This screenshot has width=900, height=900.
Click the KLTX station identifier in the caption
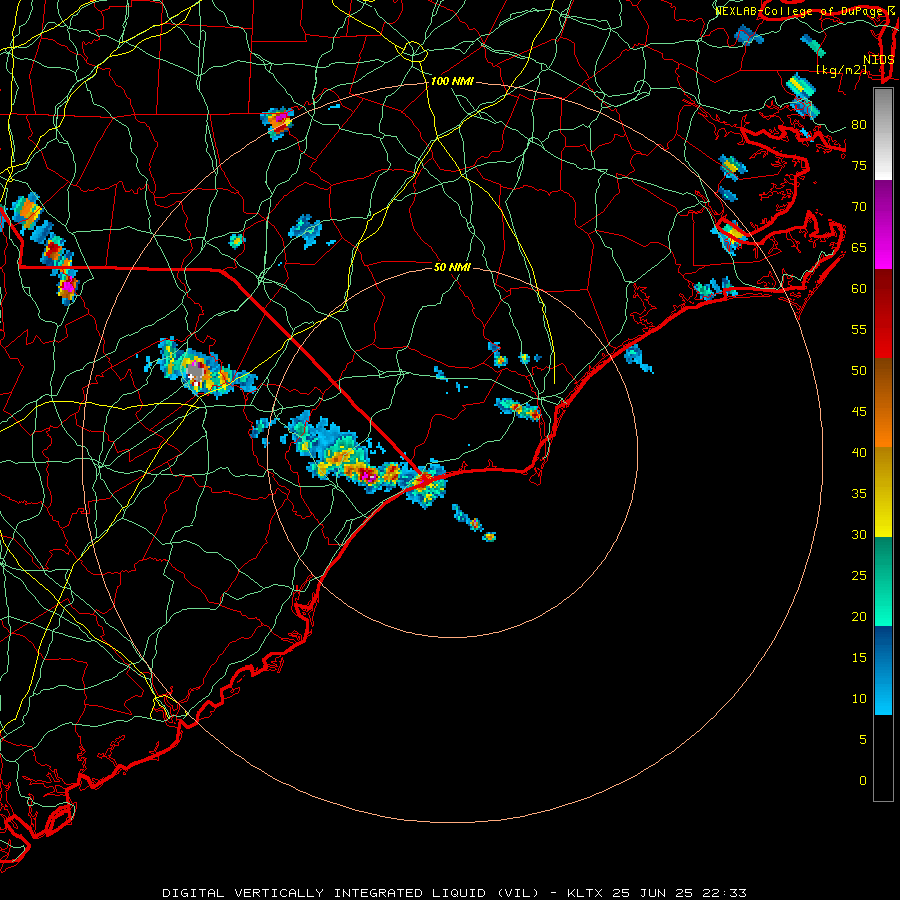(x=584, y=893)
